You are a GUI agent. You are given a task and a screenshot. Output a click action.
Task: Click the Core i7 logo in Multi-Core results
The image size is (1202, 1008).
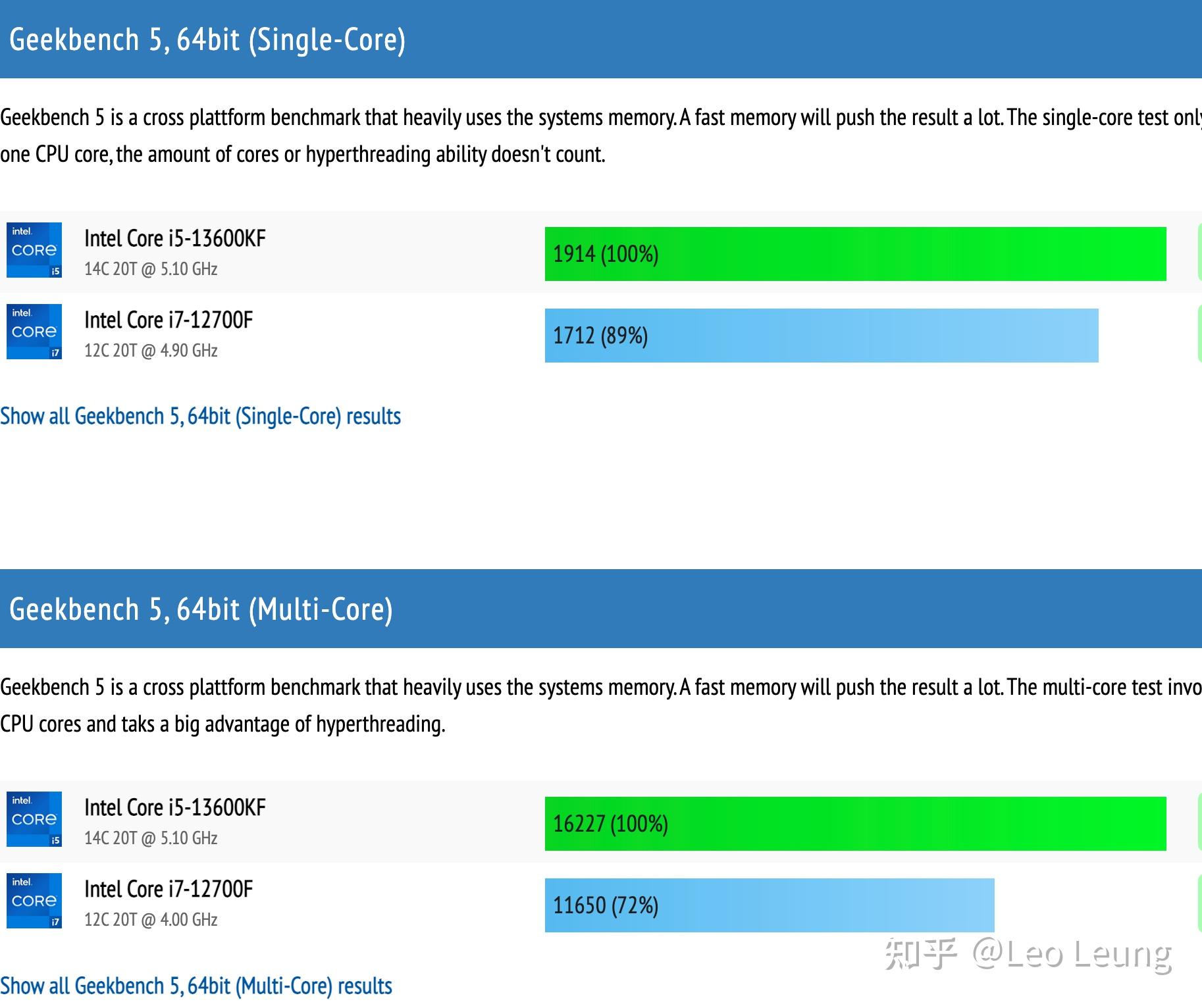coord(34,901)
